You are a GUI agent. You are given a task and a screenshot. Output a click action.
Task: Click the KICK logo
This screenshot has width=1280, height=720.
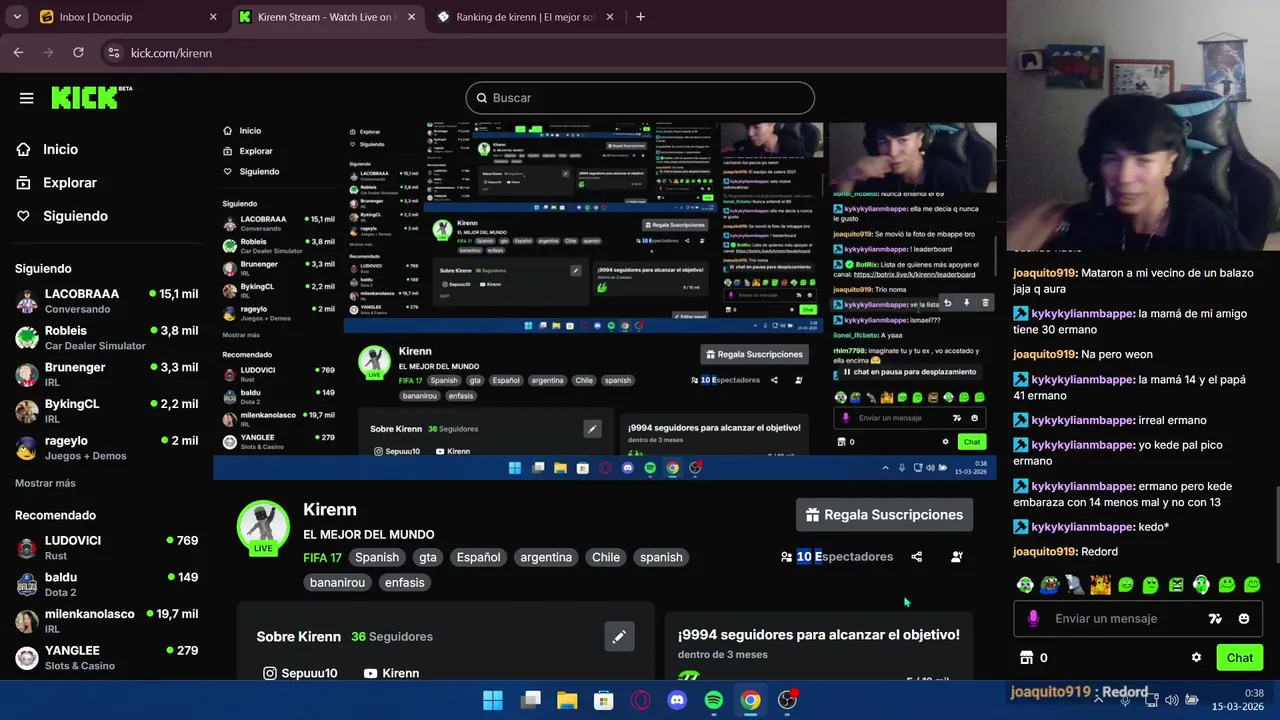(91, 97)
